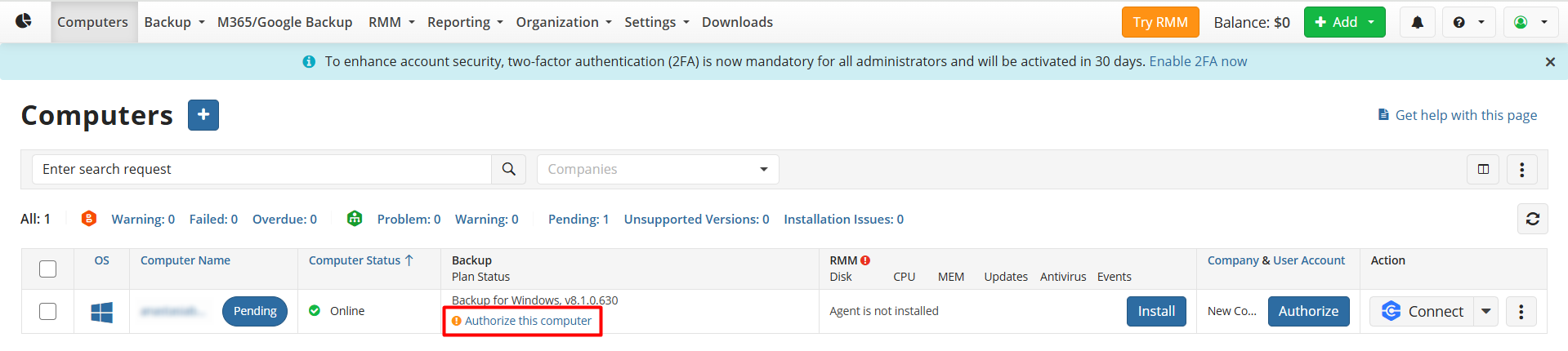Viewport: 1568px width, 351px height.
Task: Click the Get help document icon
Action: [1383, 115]
